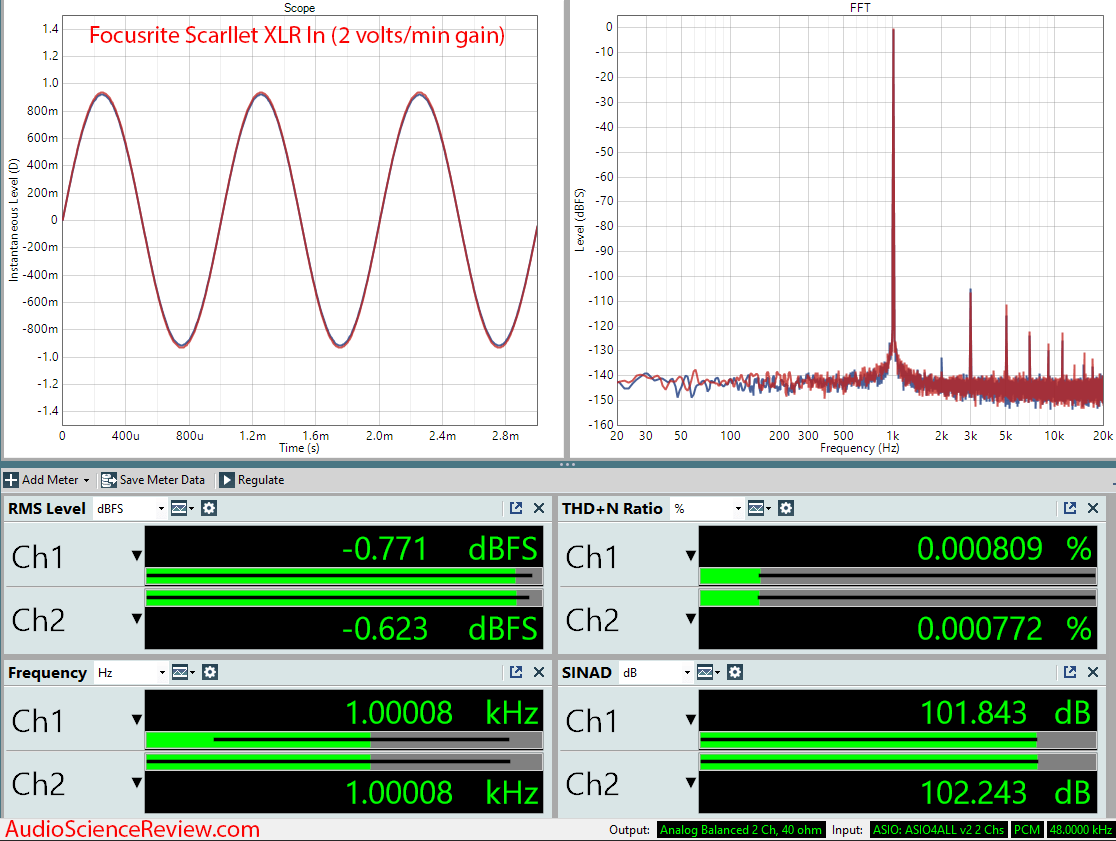The width and height of the screenshot is (1116, 841).
Task: Open the THD+N Ratio graph view icon
Action: (x=759, y=508)
